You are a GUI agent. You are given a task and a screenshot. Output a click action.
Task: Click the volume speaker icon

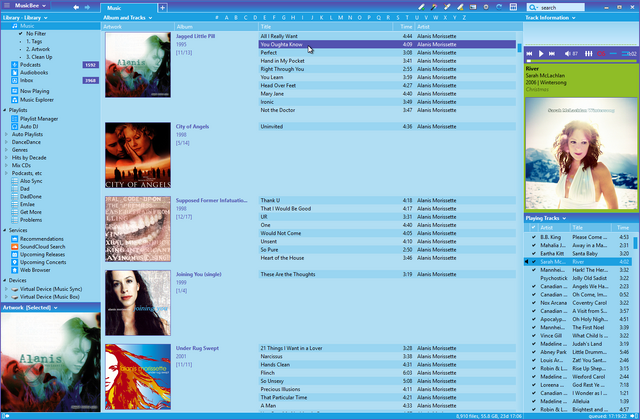[x=567, y=53]
